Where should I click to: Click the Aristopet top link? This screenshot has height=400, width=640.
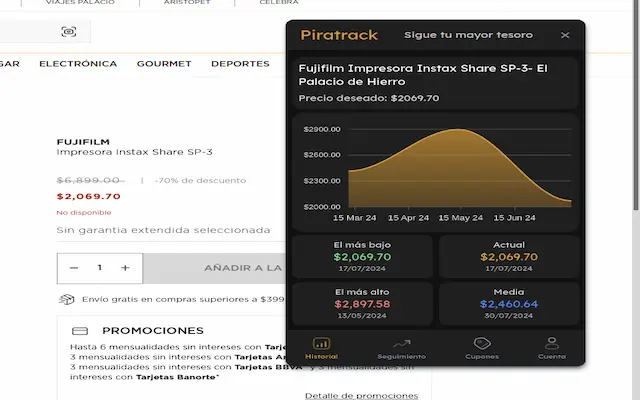click(x=187, y=3)
